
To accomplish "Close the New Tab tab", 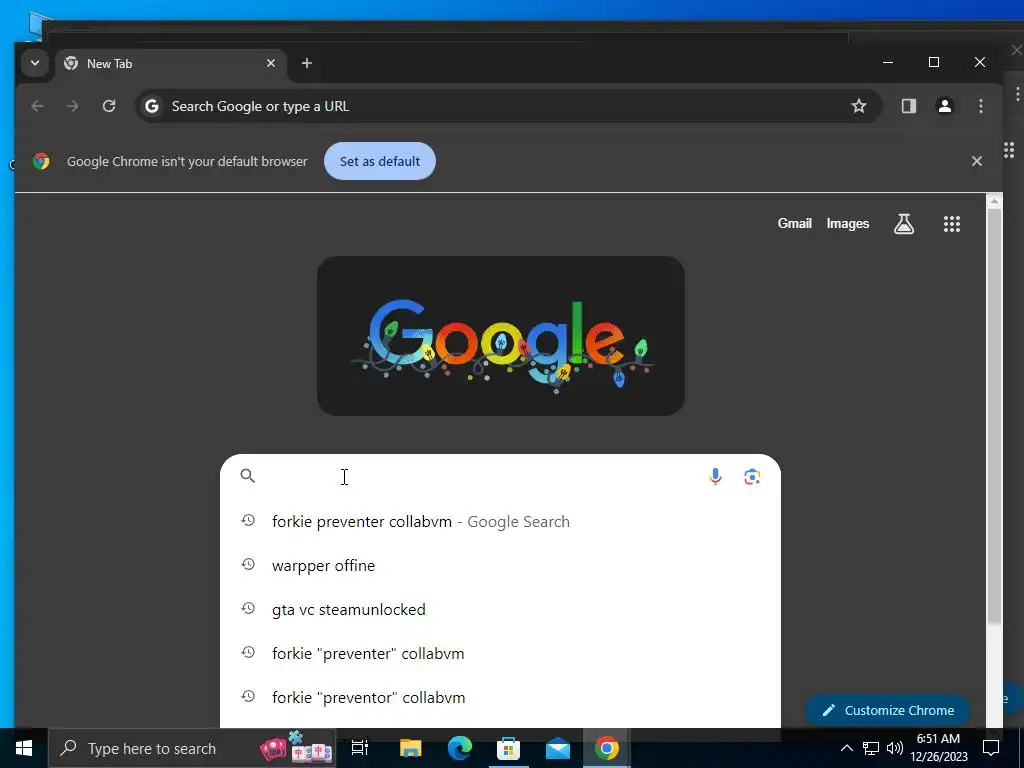I will click(x=271, y=63).
